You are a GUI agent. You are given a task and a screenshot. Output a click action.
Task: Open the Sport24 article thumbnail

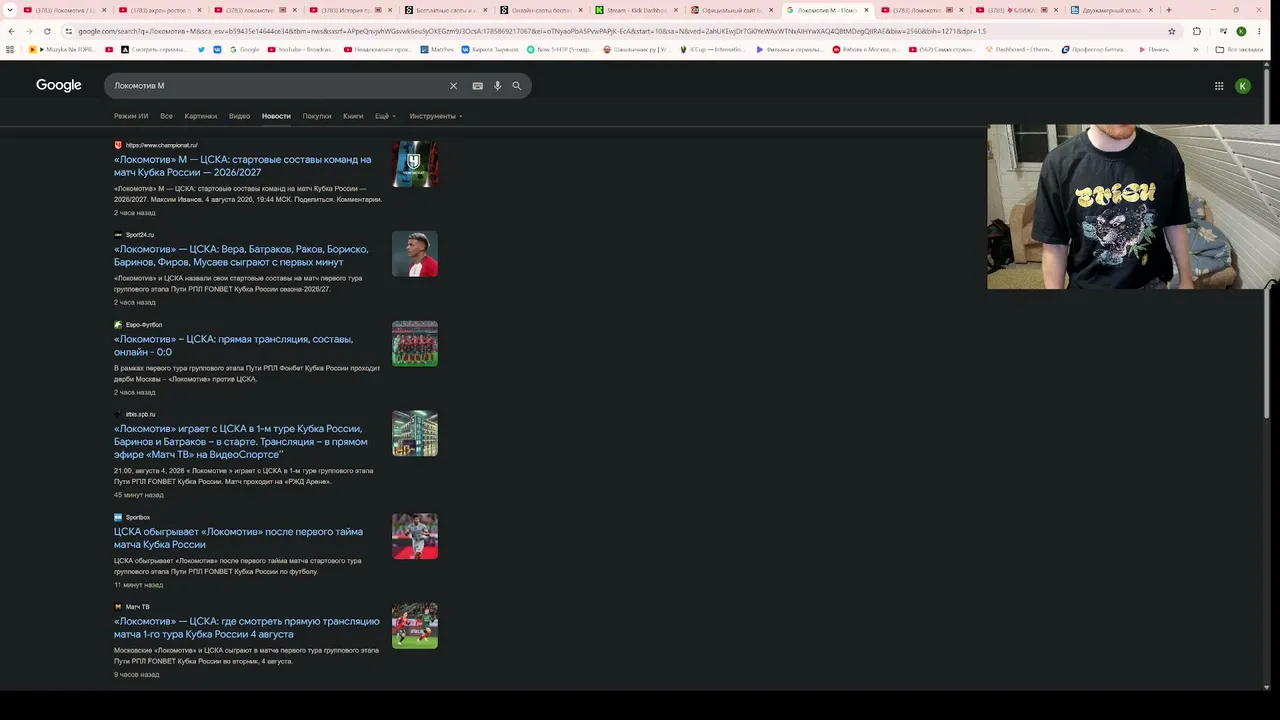coord(415,254)
